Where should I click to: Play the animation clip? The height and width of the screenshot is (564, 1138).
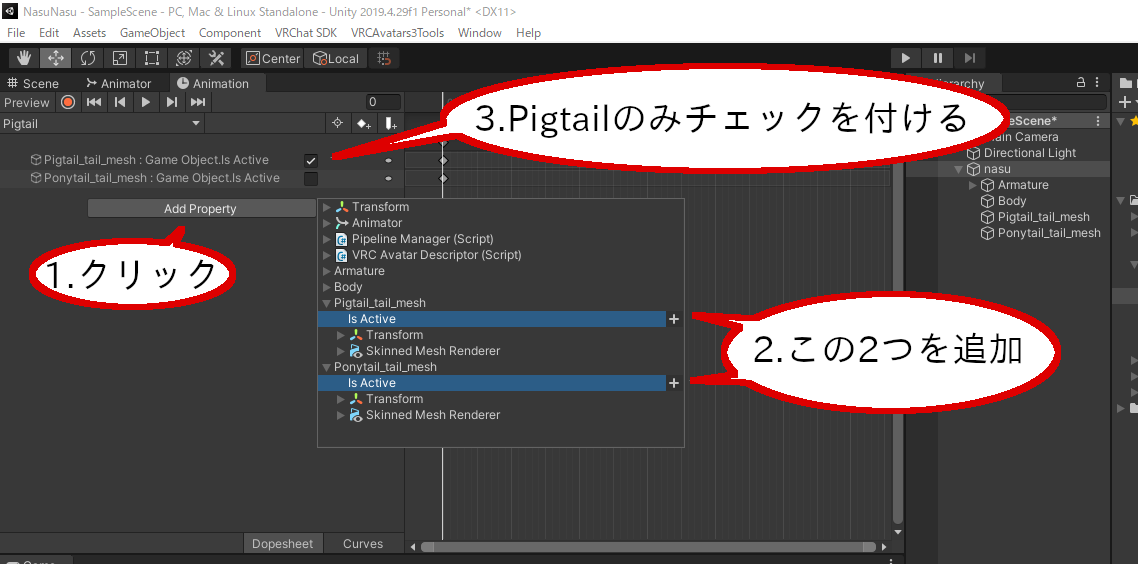(x=146, y=102)
